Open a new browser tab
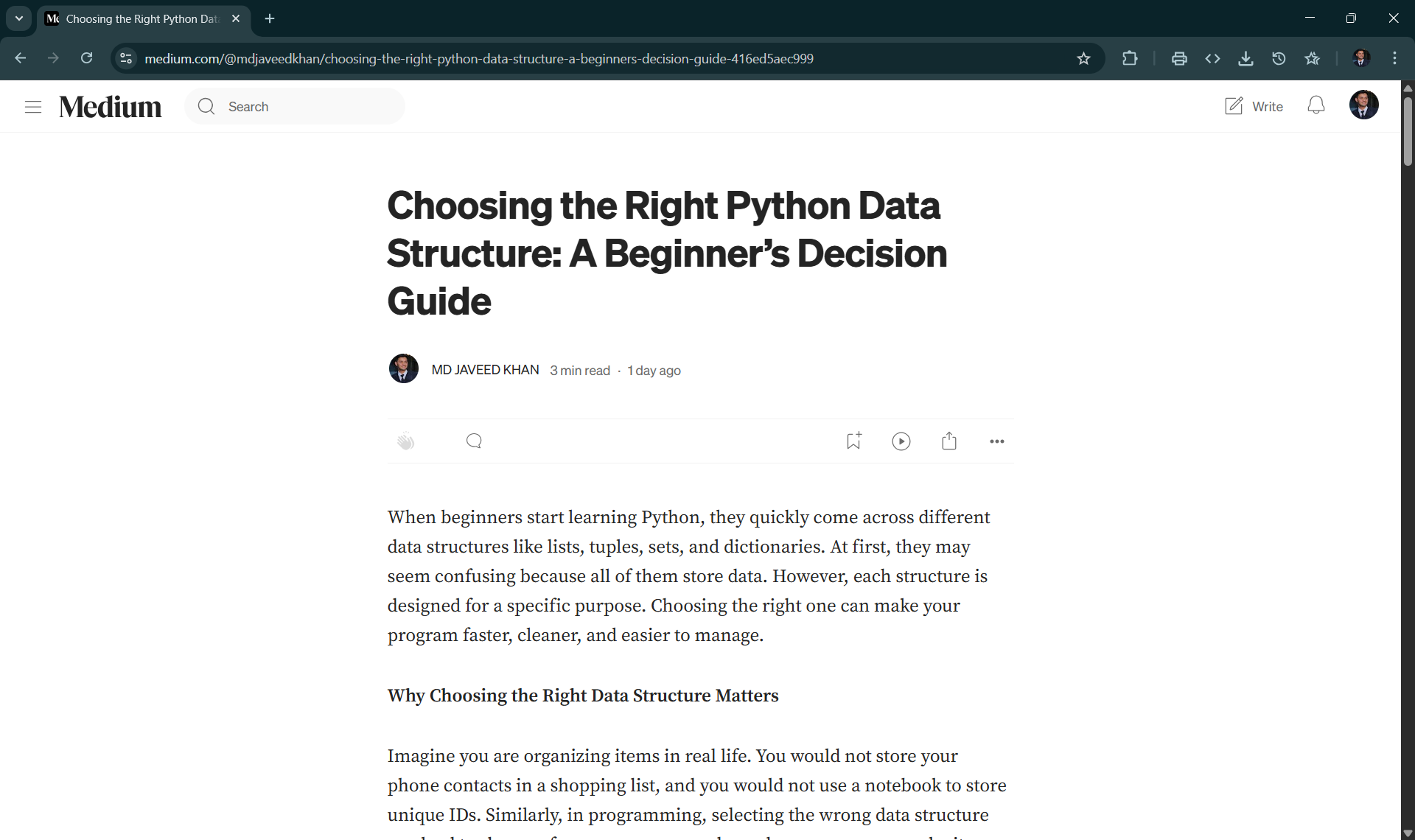 tap(270, 18)
